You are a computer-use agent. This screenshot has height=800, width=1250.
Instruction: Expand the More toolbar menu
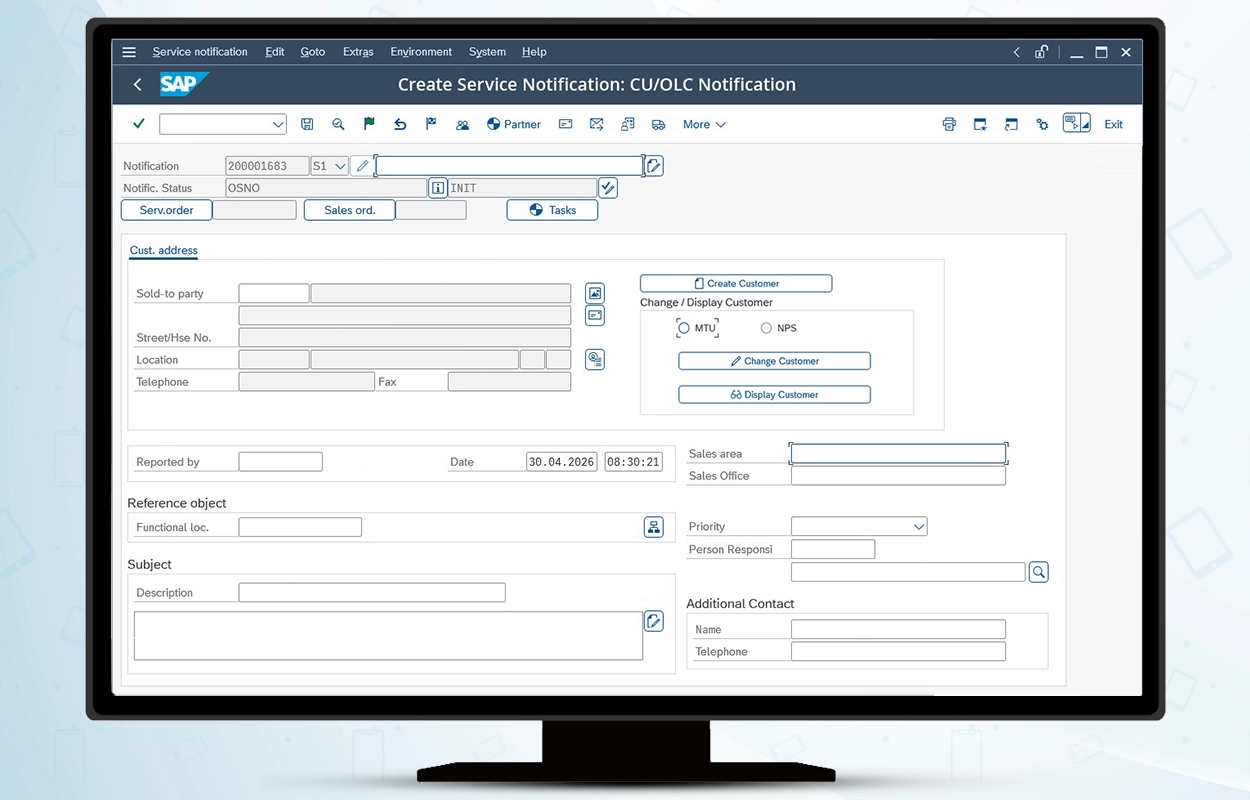coord(704,124)
